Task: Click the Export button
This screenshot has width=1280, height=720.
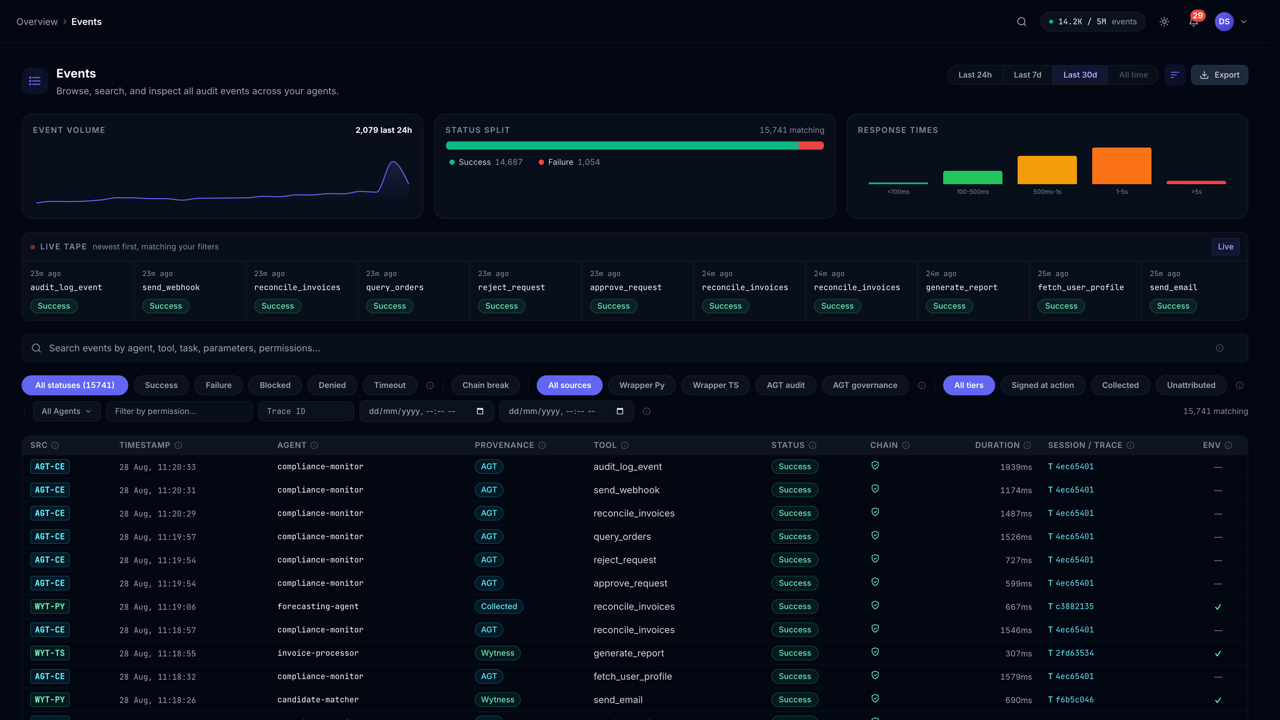Action: (x=1219, y=75)
